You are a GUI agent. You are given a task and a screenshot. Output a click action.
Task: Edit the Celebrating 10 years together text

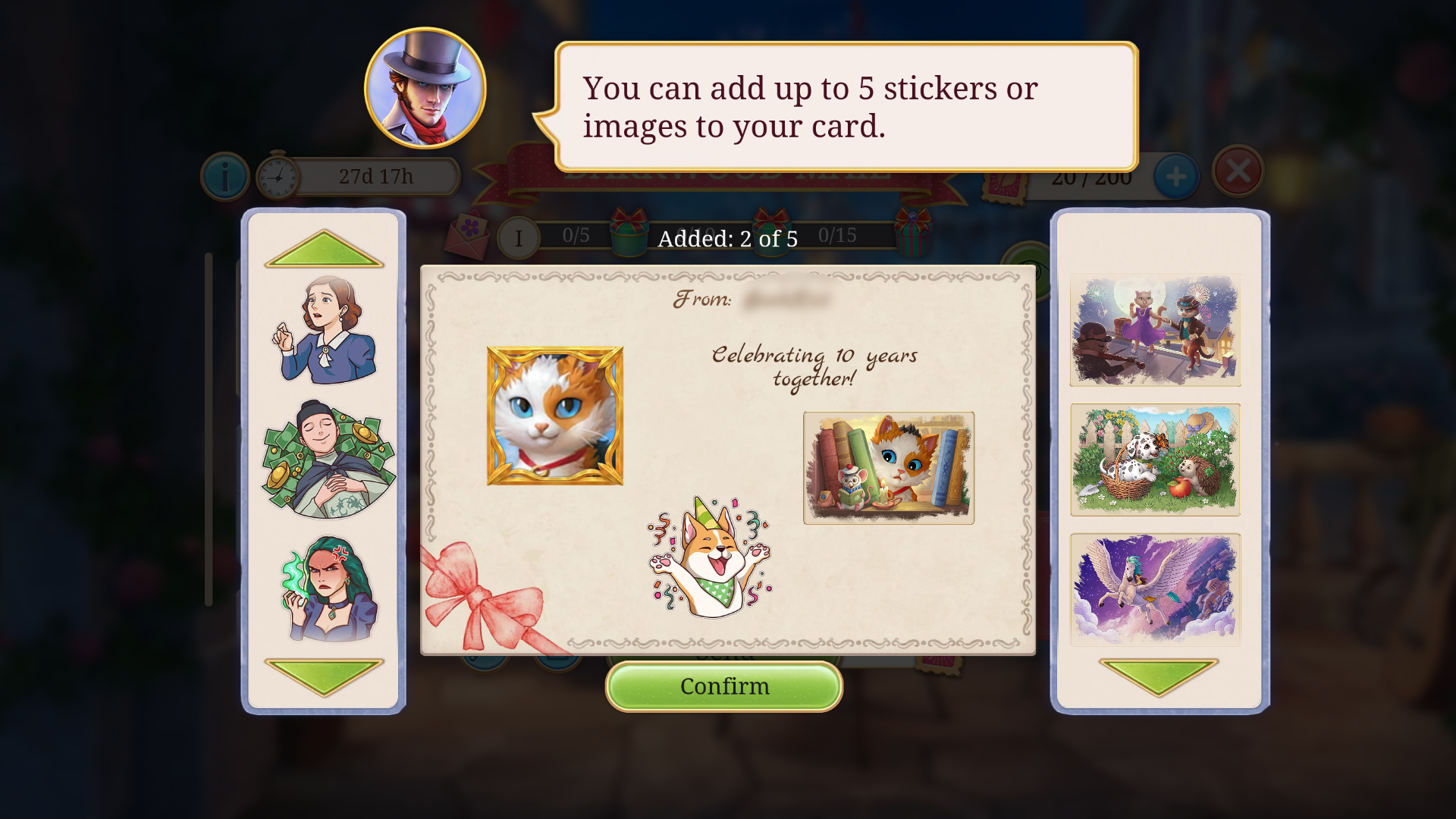click(814, 366)
